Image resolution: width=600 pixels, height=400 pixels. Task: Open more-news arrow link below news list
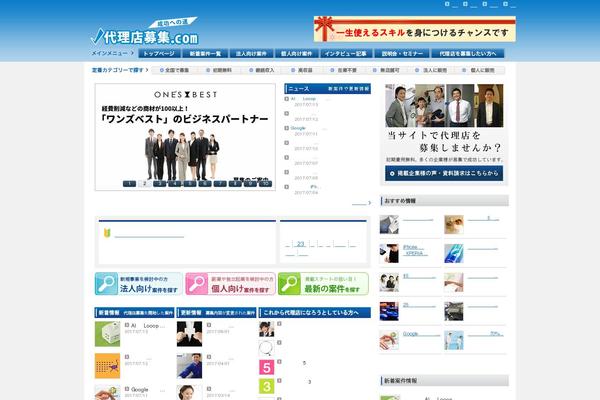361,203
